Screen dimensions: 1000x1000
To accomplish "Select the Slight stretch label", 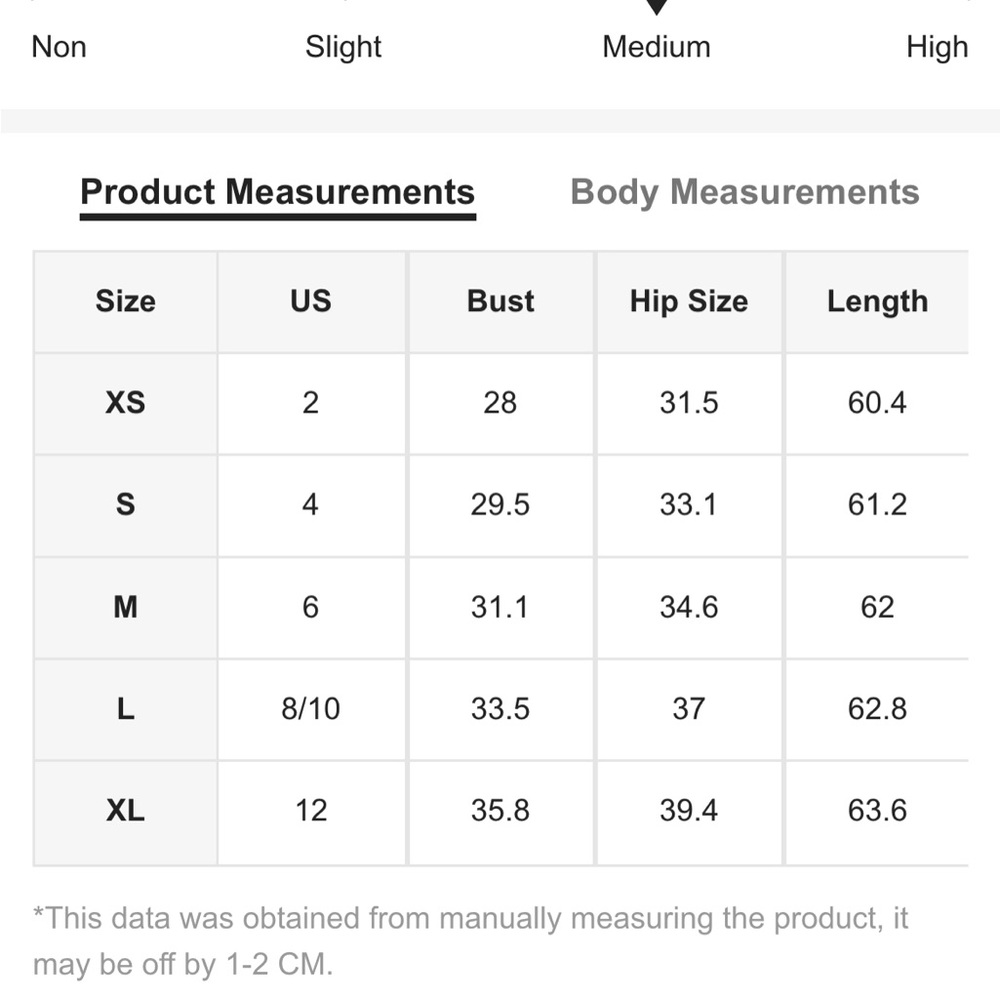I will 343,47.
